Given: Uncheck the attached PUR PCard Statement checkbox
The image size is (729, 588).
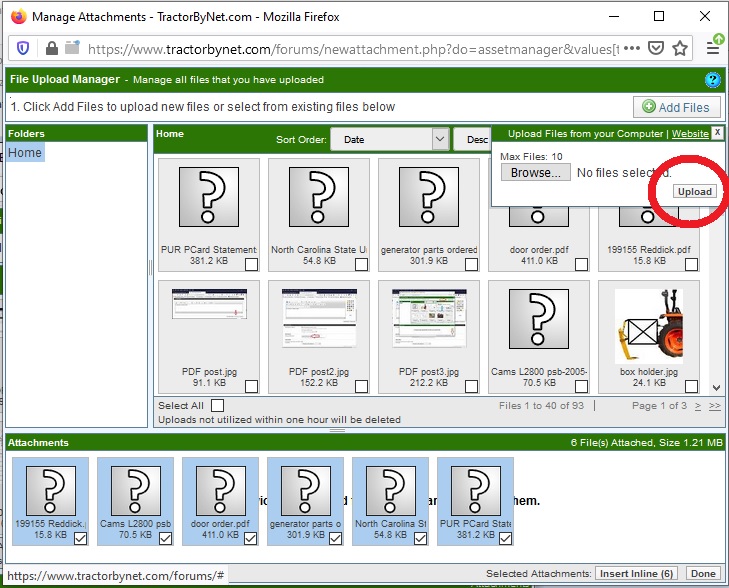Looking at the screenshot, I should pyautogui.click(x=507, y=538).
